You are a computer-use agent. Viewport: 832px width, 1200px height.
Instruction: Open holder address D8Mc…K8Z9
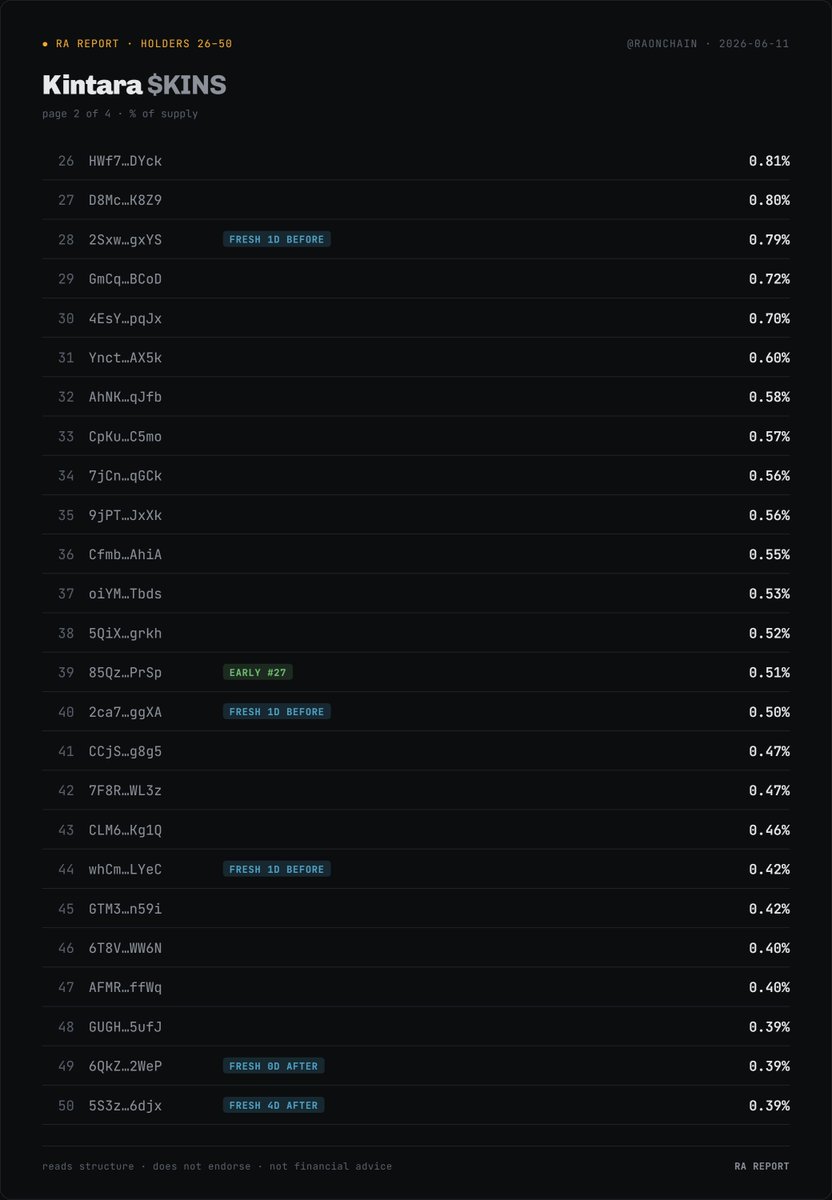tap(125, 200)
